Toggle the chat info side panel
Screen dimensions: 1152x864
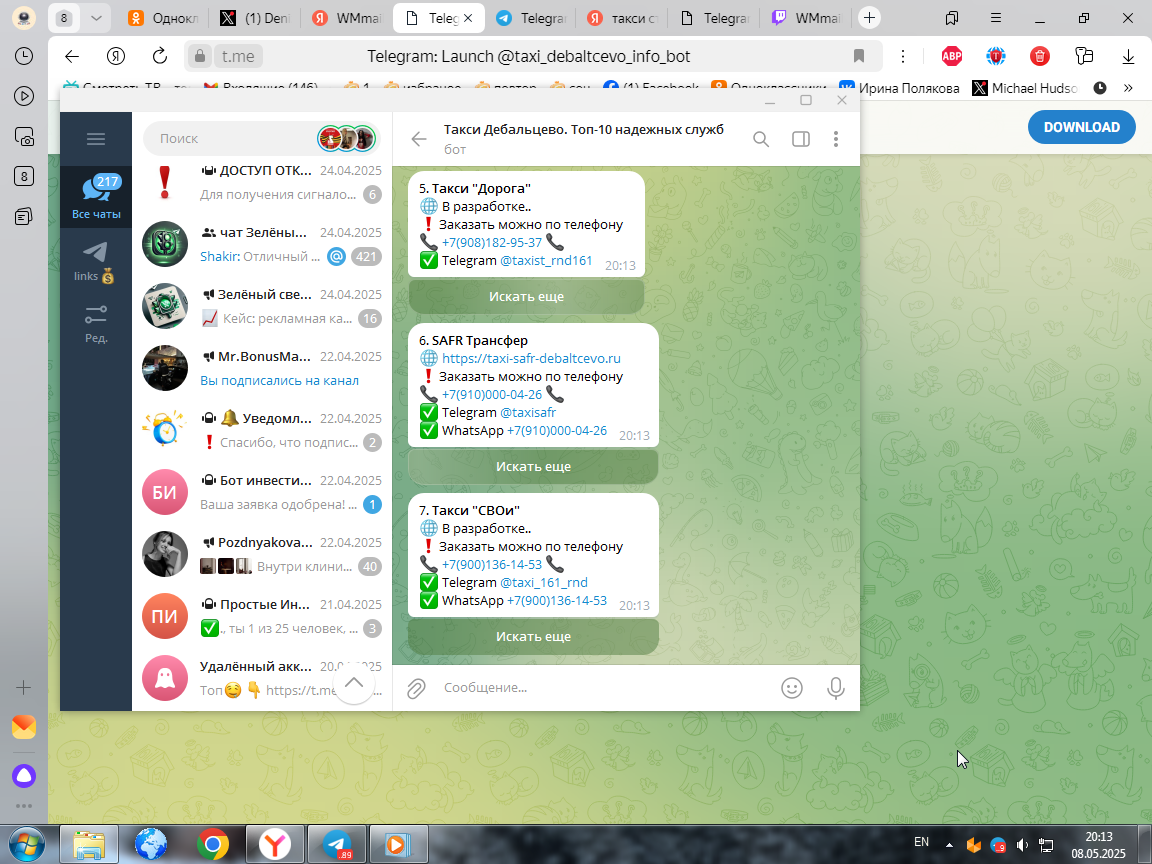[x=801, y=139]
